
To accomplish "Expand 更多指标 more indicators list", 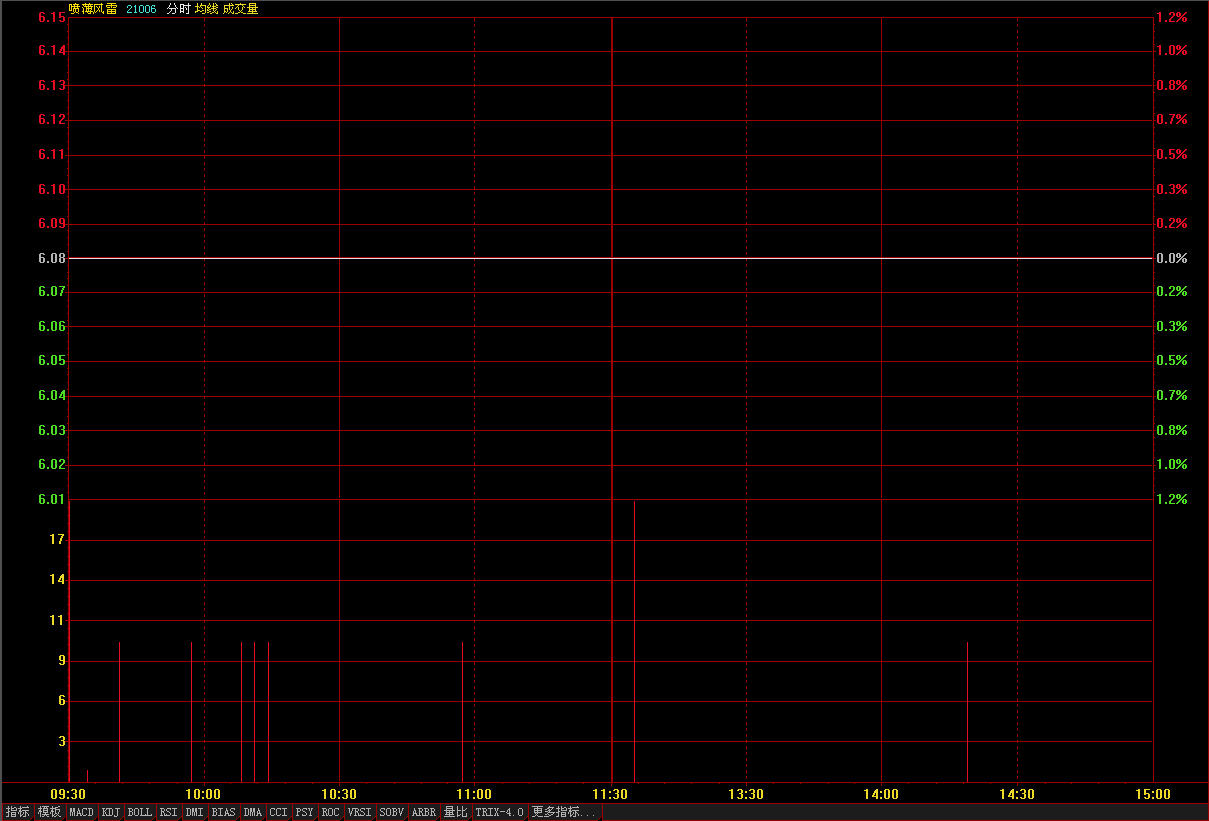I will point(564,812).
